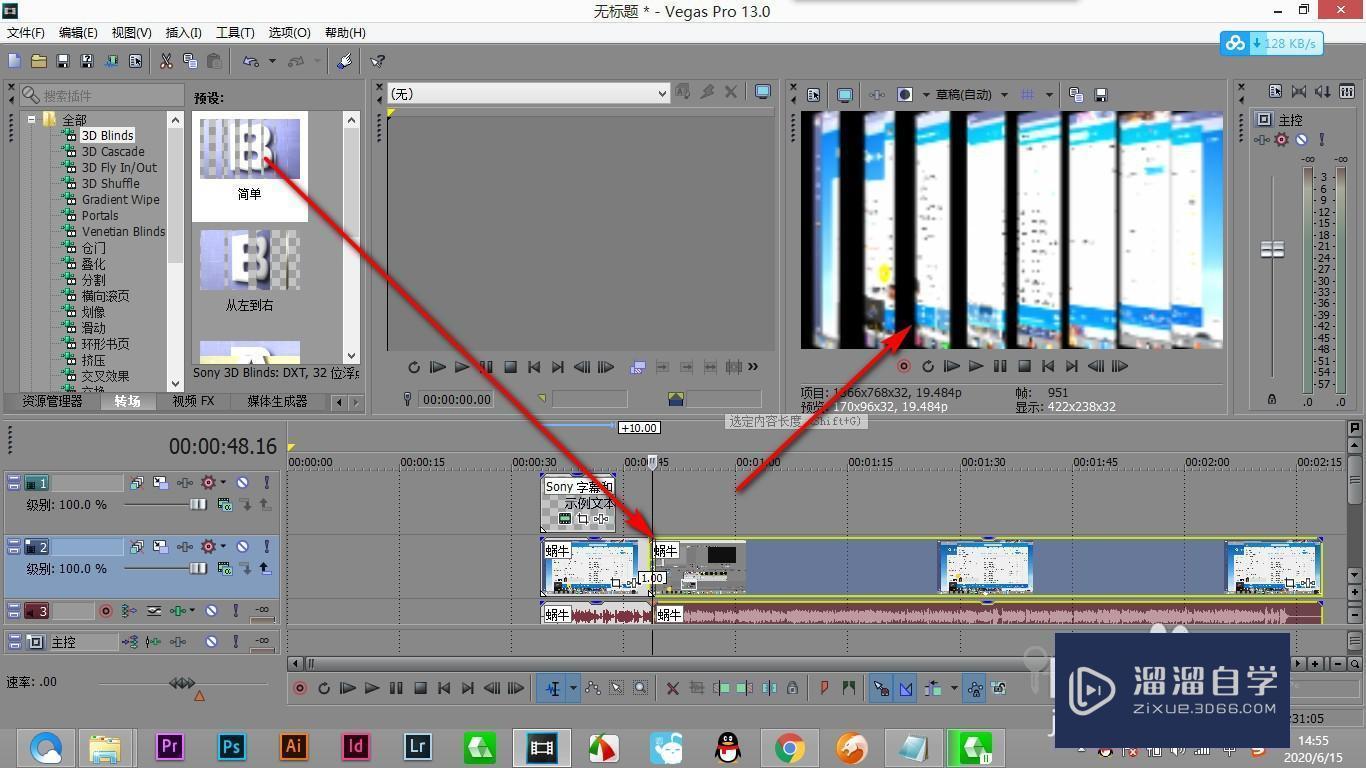The width and height of the screenshot is (1366, 768).
Task: Solo video track 2
Action: [266, 547]
